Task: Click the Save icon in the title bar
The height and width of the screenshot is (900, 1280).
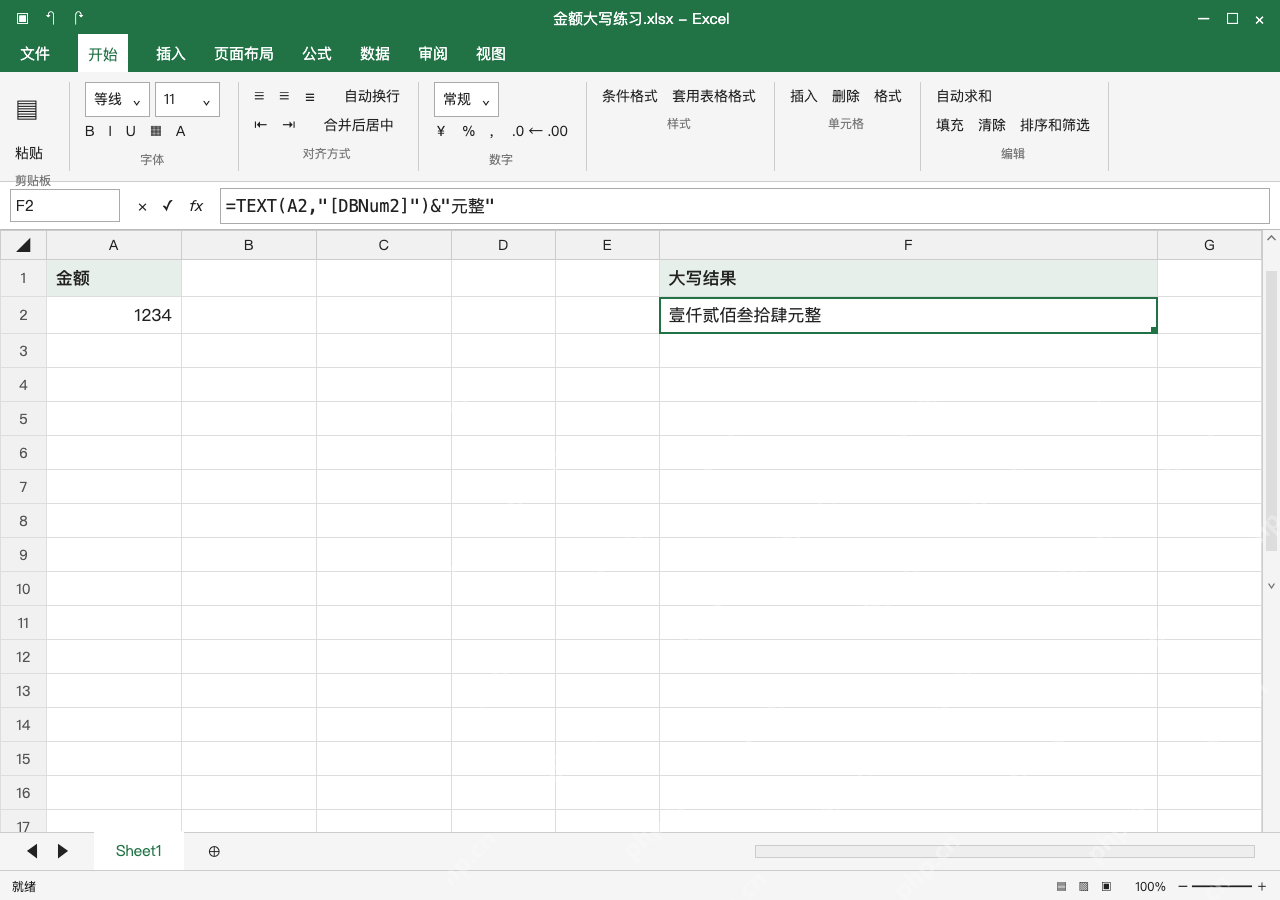Action: 22,18
